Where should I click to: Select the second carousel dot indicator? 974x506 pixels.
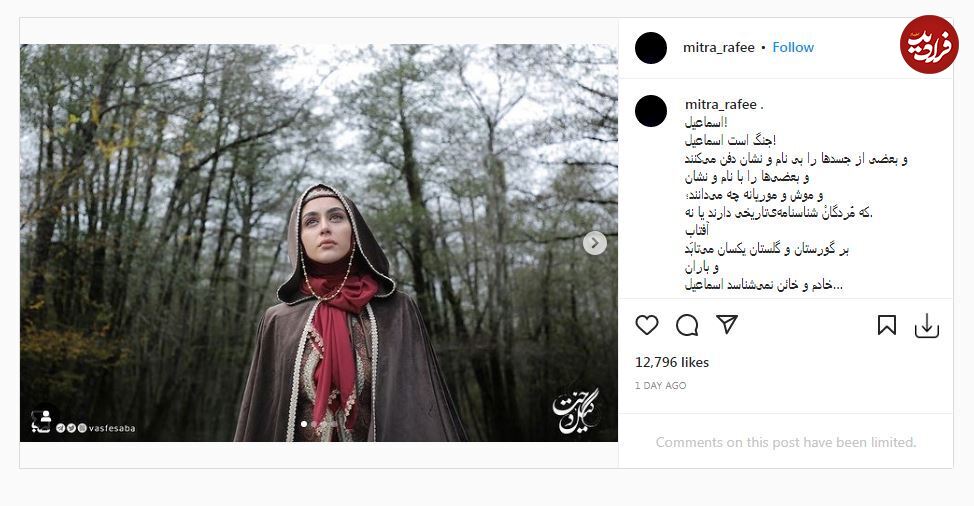314,424
